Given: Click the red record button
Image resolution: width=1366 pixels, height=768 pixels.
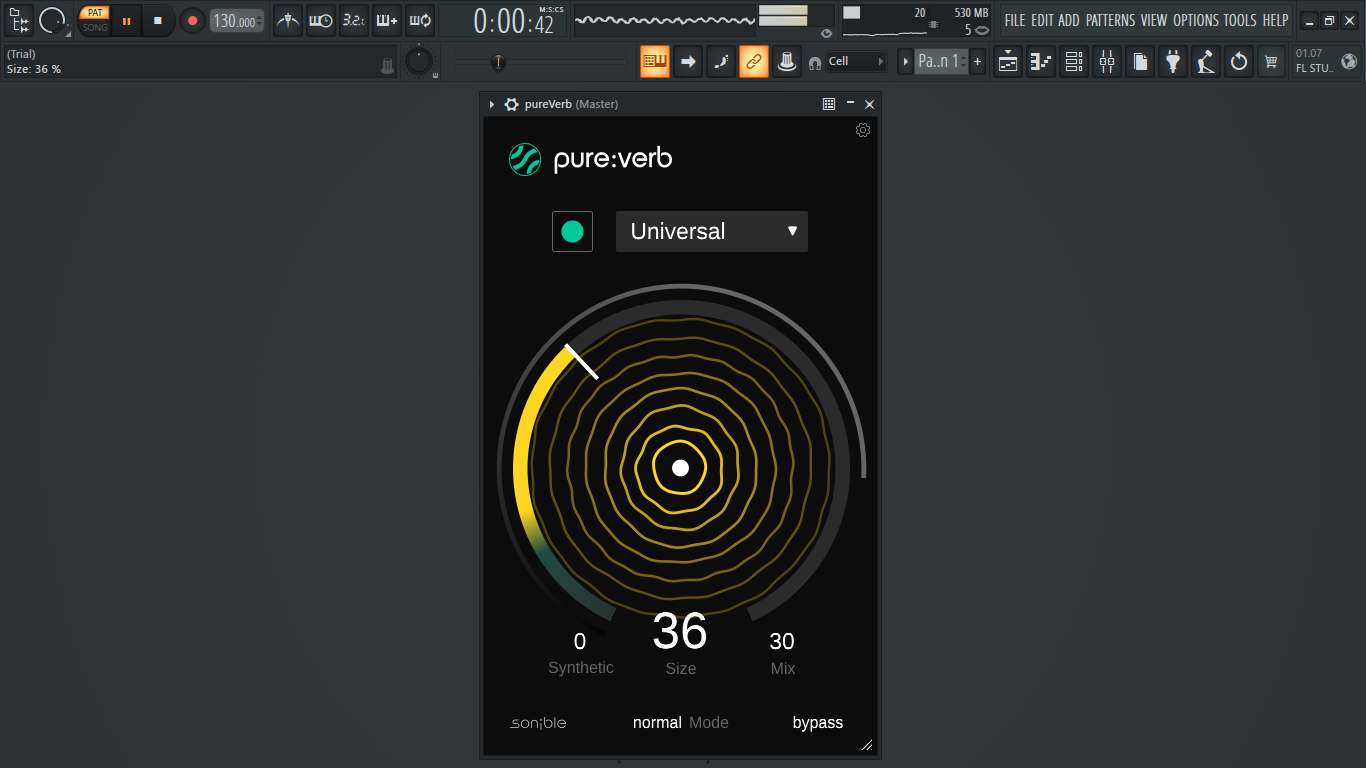Looking at the screenshot, I should [x=192, y=20].
